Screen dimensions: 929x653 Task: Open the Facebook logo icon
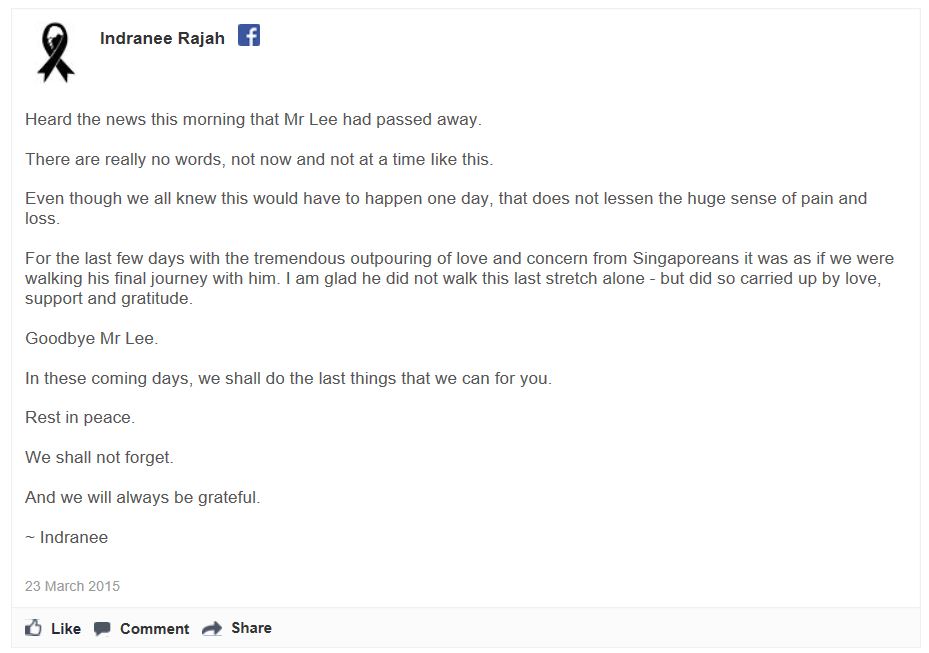click(x=249, y=36)
